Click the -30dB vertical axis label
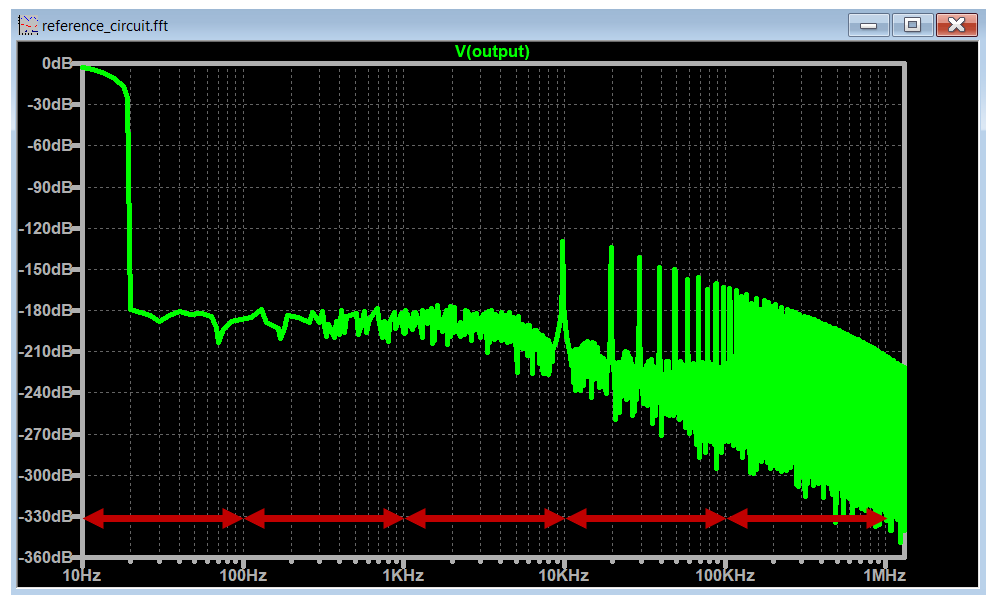Image resolution: width=992 pixels, height=600 pixels. point(52,104)
